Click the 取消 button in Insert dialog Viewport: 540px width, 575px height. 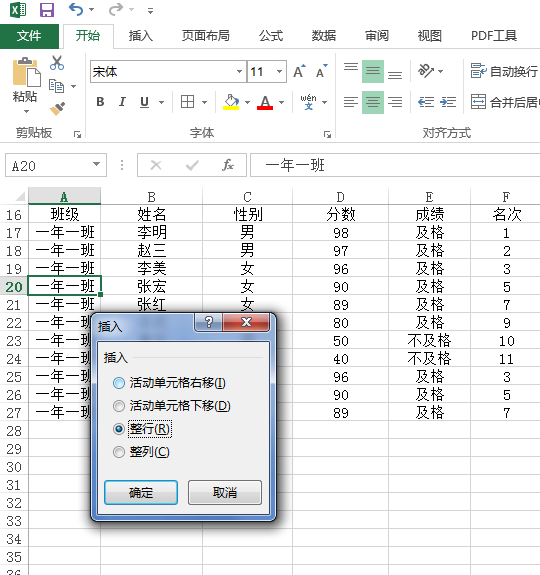[x=225, y=492]
